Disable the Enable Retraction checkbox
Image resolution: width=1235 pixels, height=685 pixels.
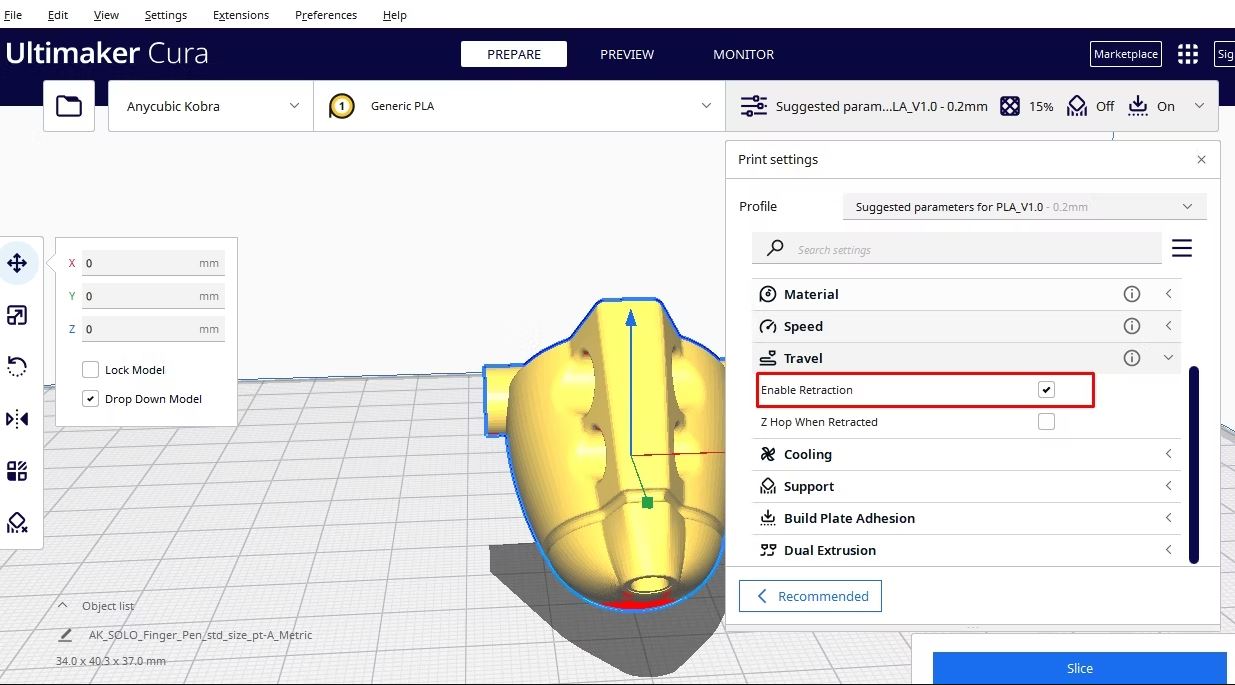1046,389
